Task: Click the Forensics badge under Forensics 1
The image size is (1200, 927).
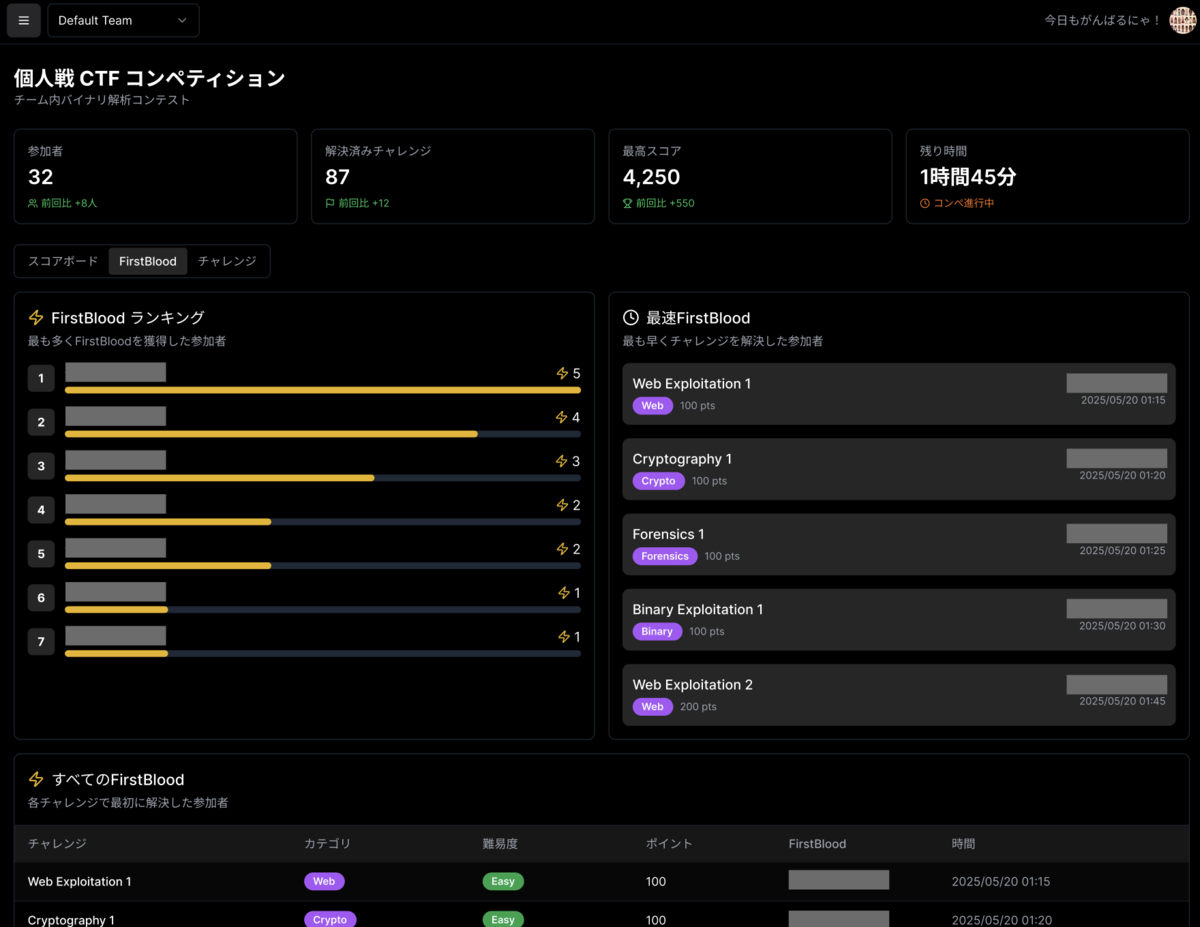Action: [664, 555]
